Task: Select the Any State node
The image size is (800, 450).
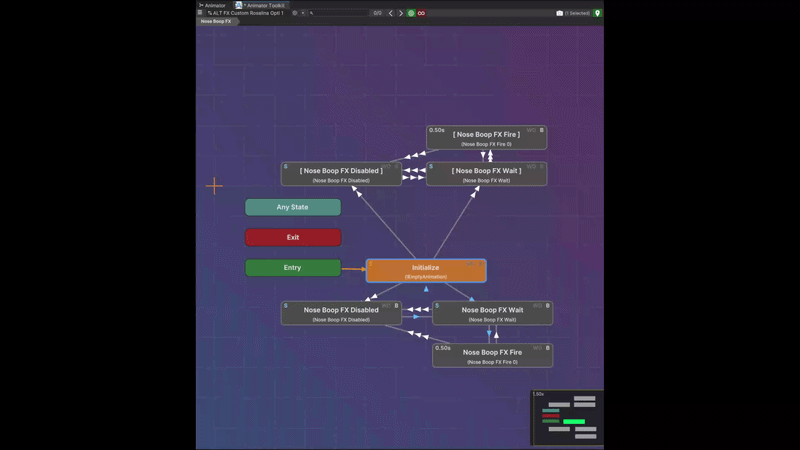Action: (x=293, y=207)
